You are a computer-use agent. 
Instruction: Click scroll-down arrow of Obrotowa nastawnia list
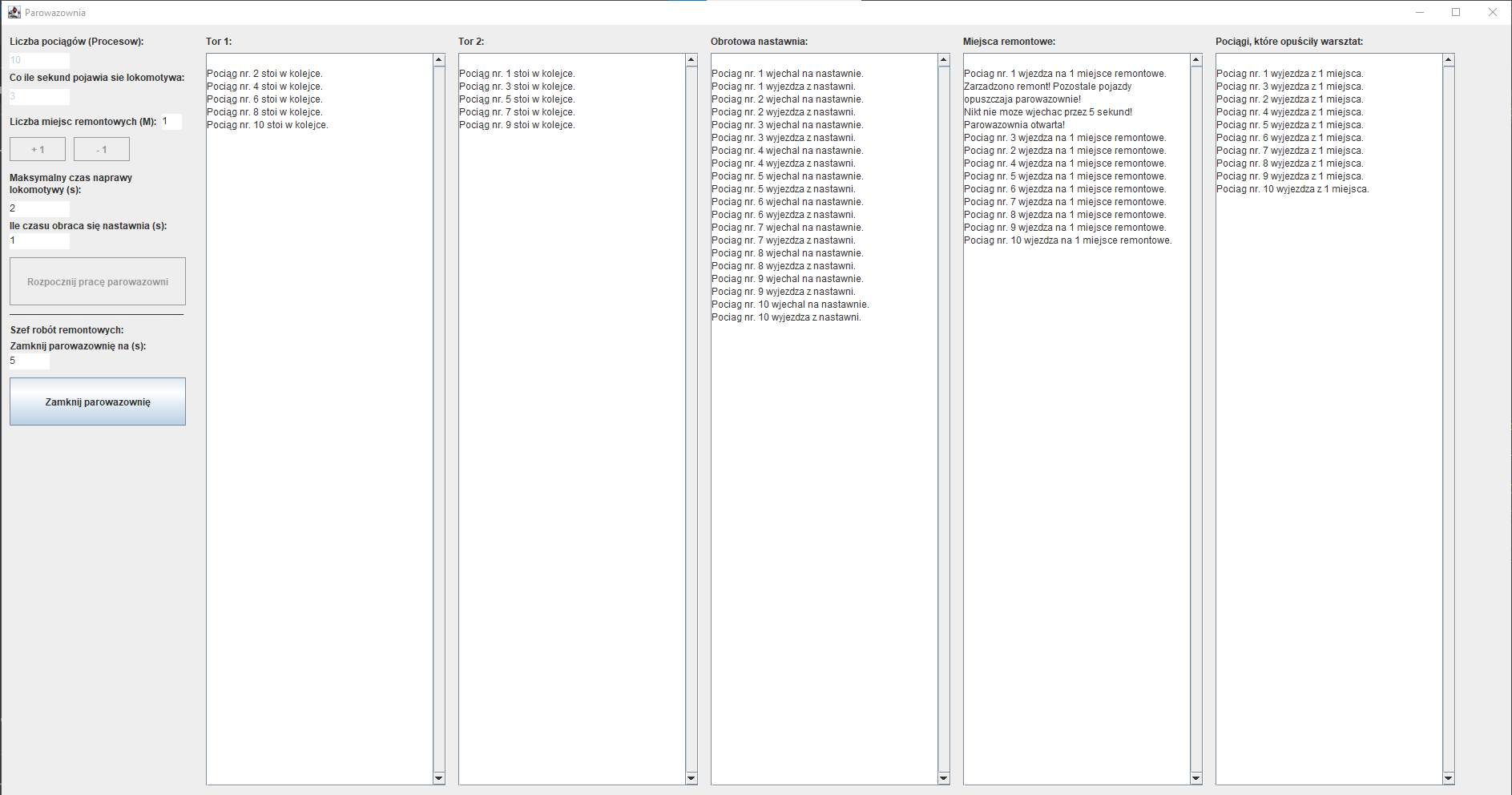tap(944, 778)
